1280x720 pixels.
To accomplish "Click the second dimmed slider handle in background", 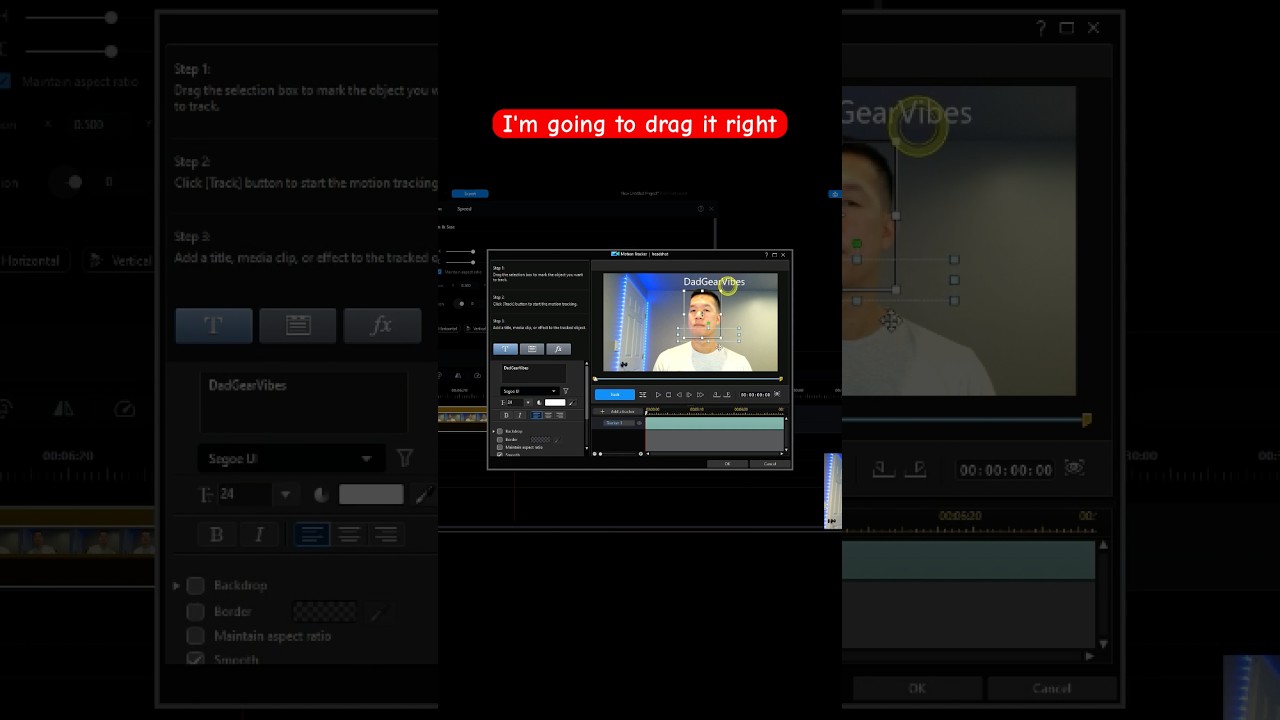I will [111, 50].
